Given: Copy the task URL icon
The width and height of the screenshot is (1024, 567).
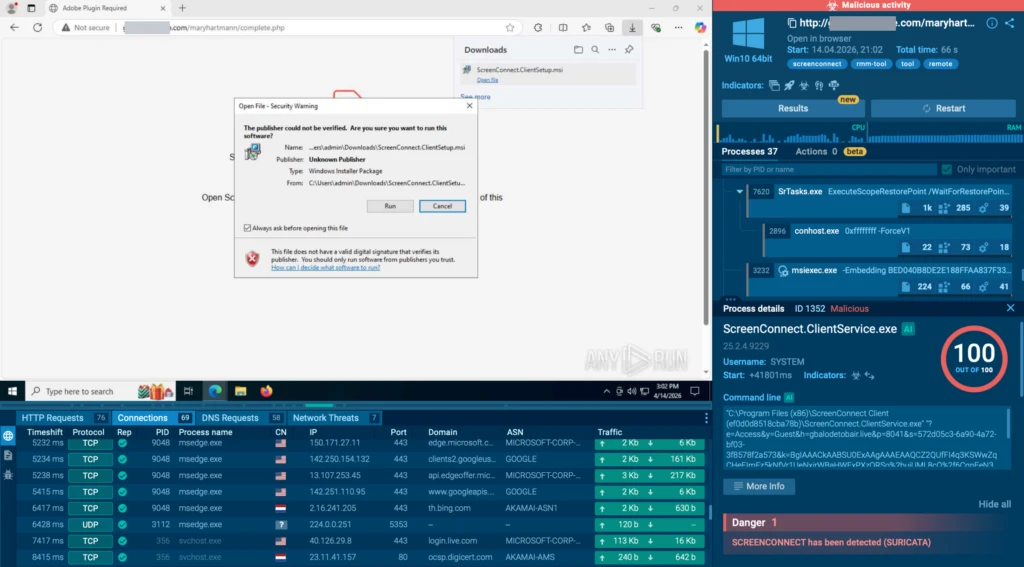Looking at the screenshot, I should point(792,23).
